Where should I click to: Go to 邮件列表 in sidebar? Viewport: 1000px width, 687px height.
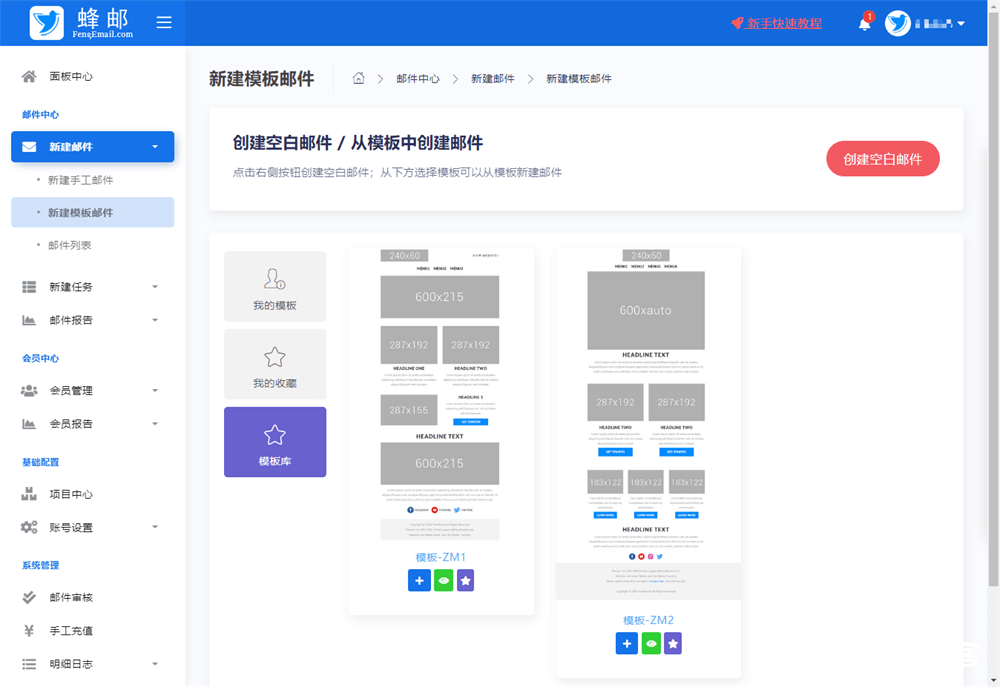(x=69, y=245)
